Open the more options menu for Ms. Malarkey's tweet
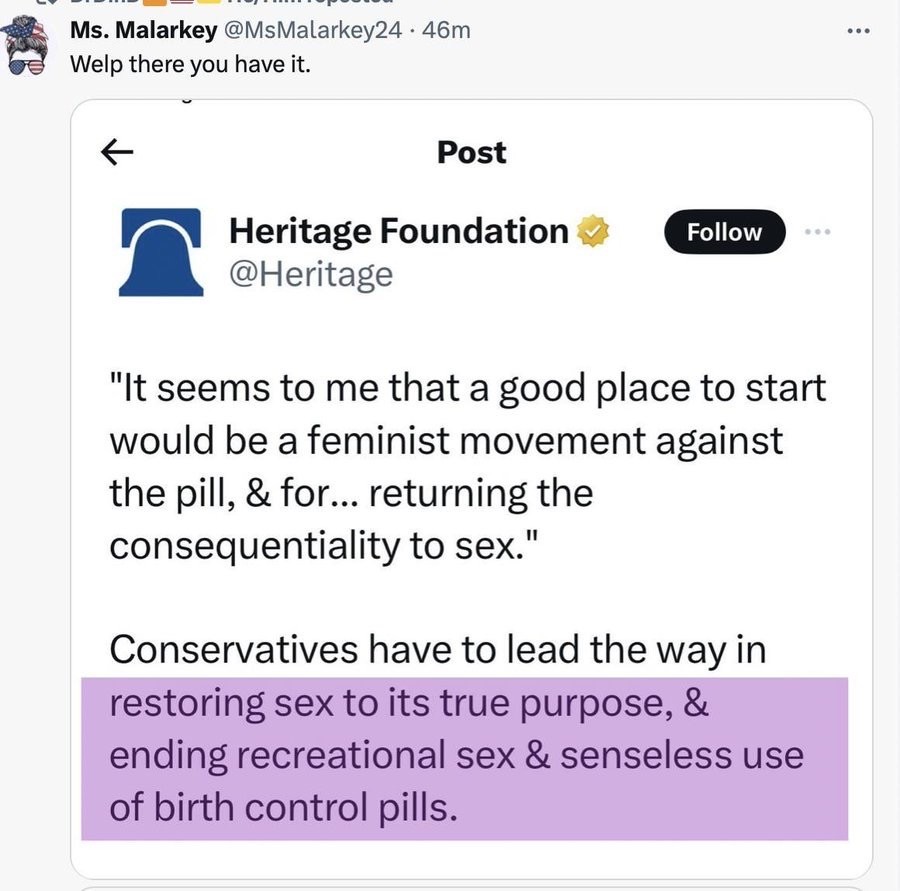The width and height of the screenshot is (900, 891). coord(858,31)
